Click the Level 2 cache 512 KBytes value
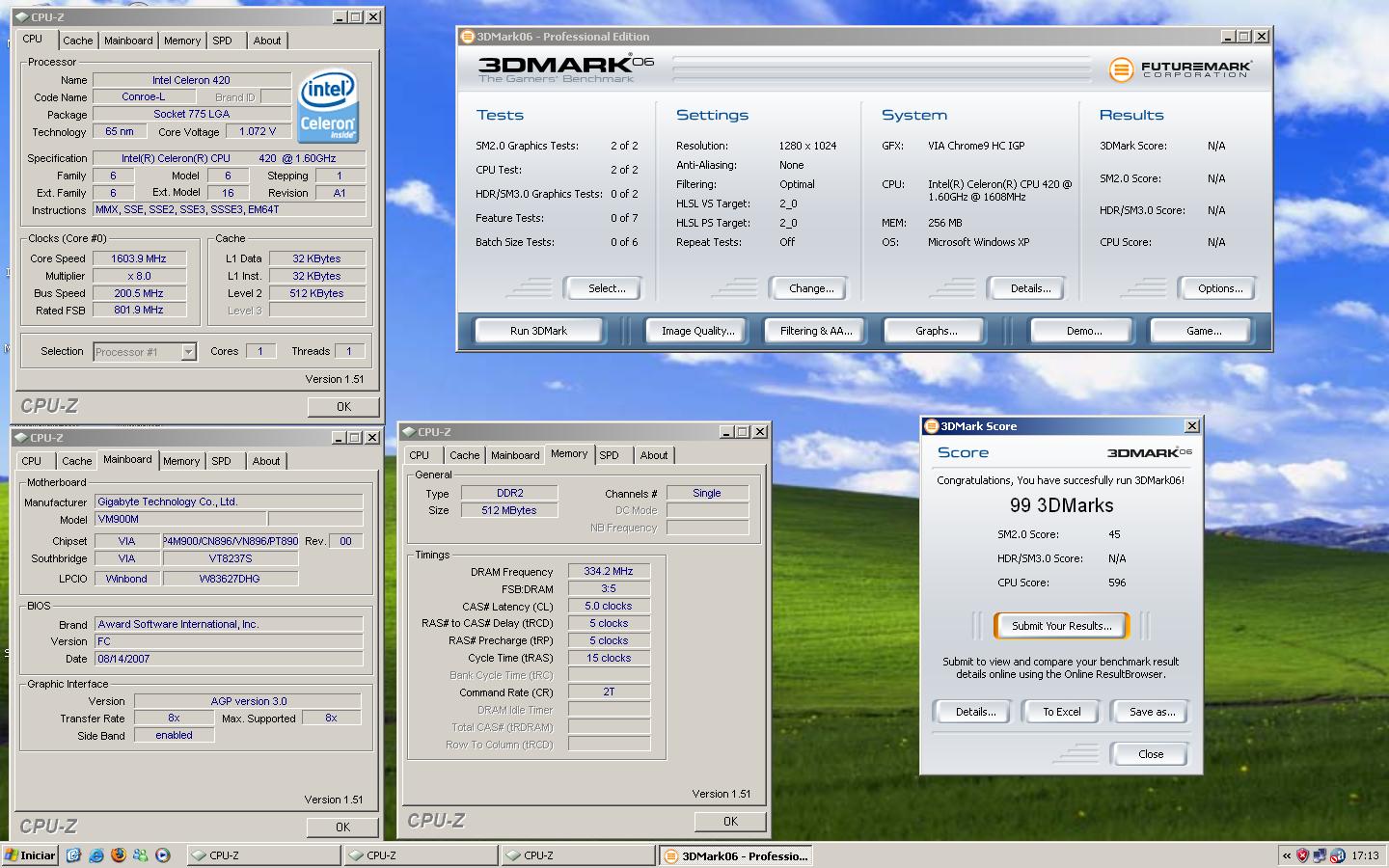The height and width of the screenshot is (868, 1389). 316,293
